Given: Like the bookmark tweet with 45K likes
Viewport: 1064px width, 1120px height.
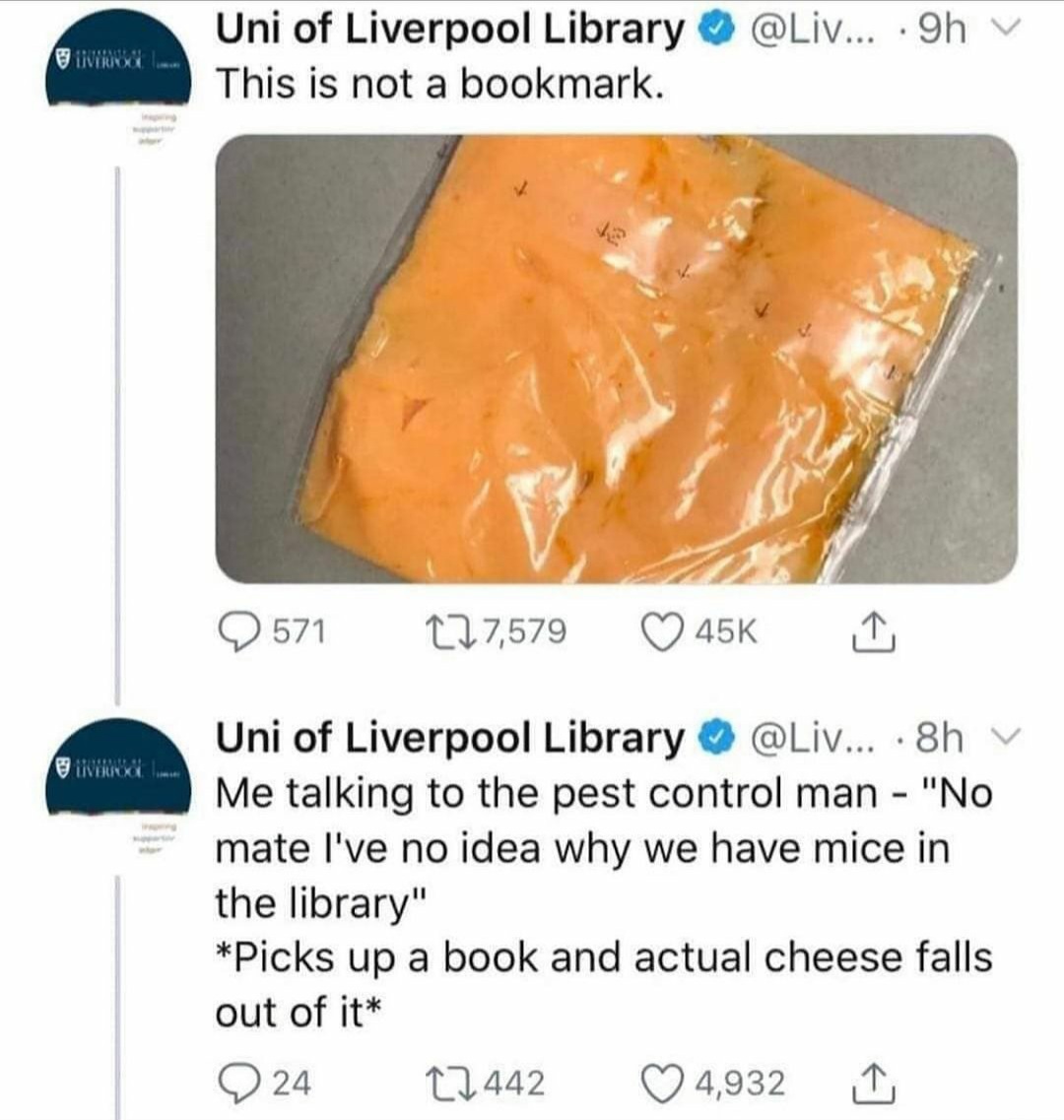Looking at the screenshot, I should click(662, 632).
